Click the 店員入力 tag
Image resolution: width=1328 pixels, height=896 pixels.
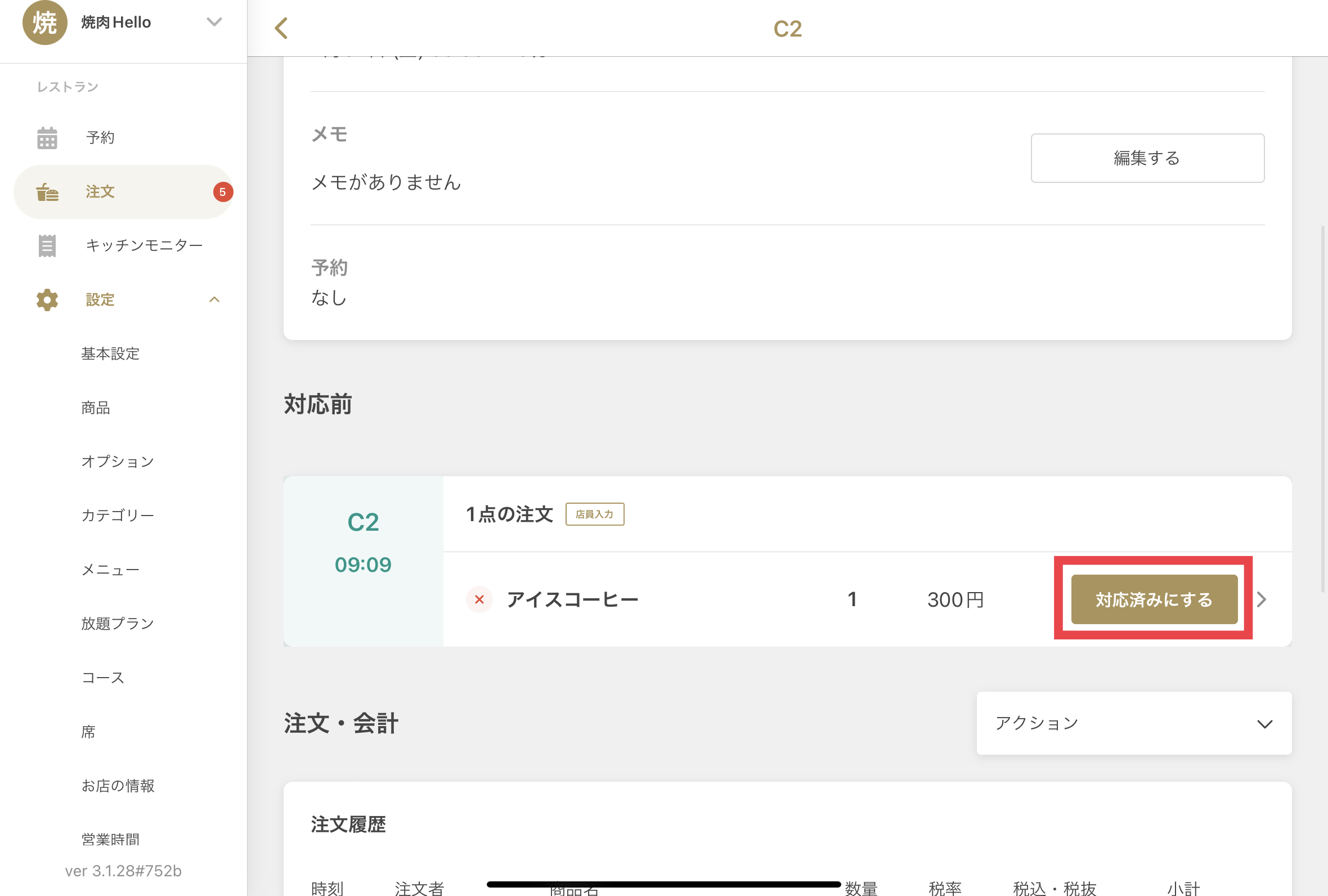(595, 514)
